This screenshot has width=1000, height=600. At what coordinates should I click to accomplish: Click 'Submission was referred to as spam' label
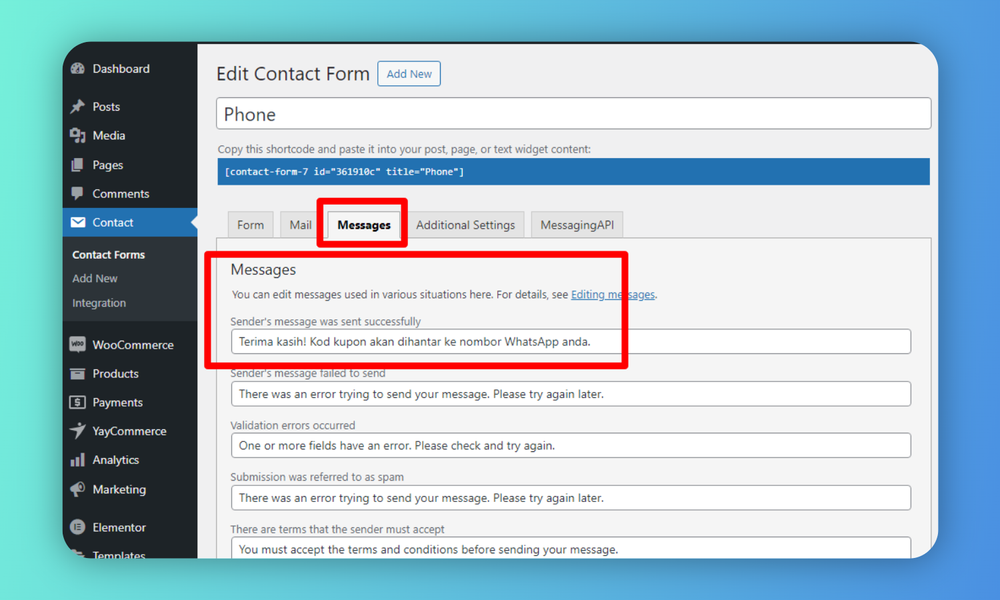tap(317, 477)
